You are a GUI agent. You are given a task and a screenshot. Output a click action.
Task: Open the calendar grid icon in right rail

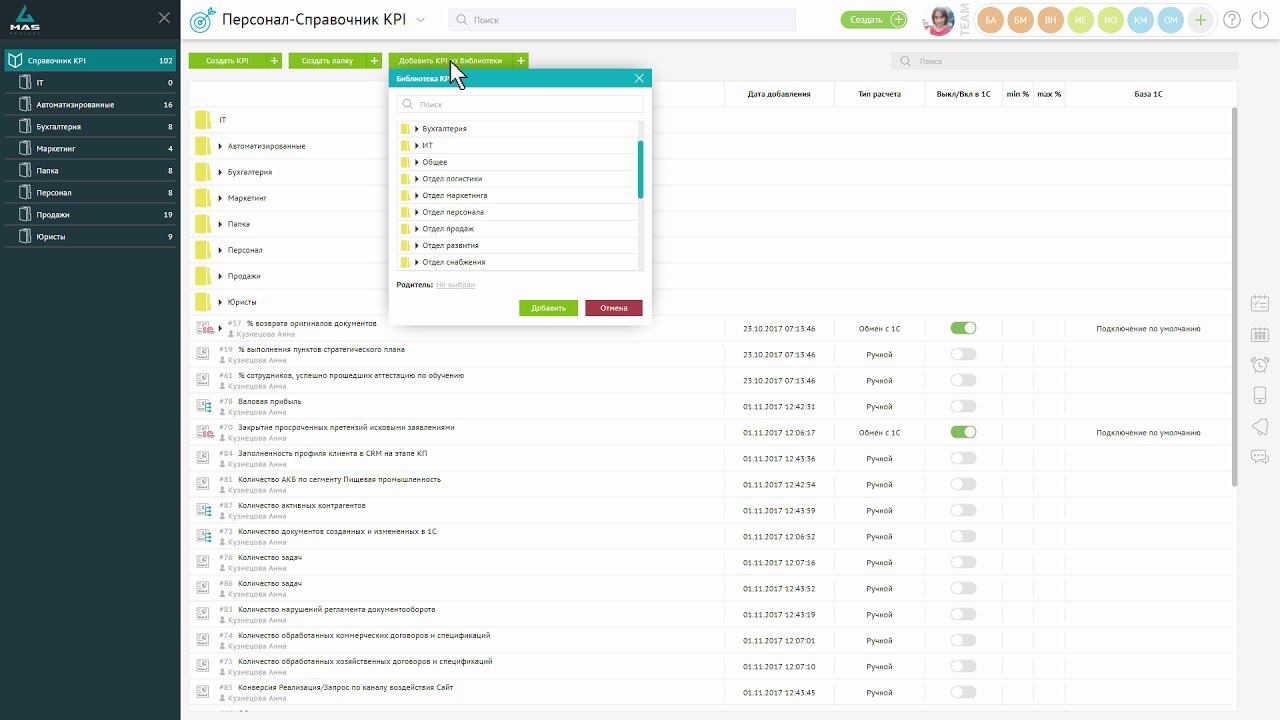1260,334
